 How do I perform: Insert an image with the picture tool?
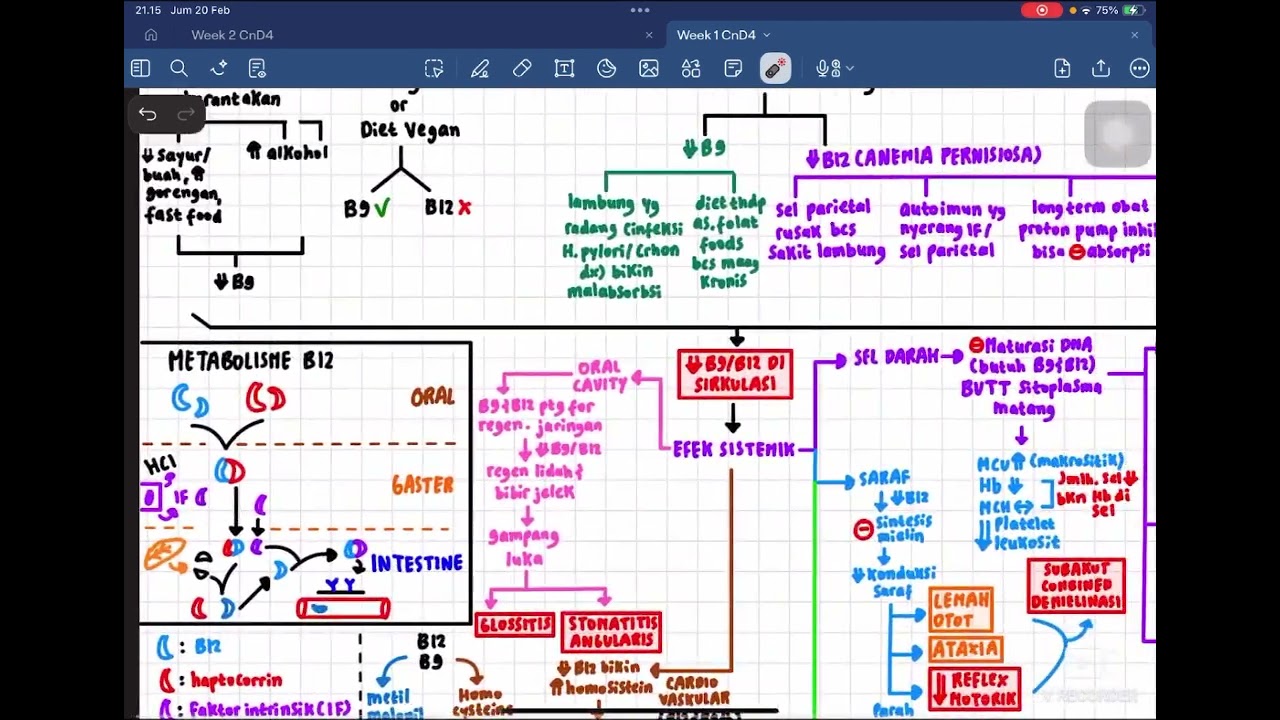649,68
